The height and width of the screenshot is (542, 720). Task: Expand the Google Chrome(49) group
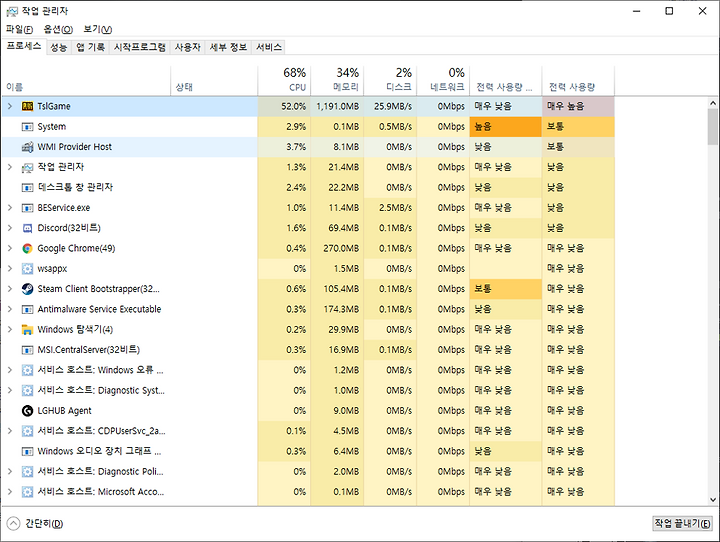point(10,248)
